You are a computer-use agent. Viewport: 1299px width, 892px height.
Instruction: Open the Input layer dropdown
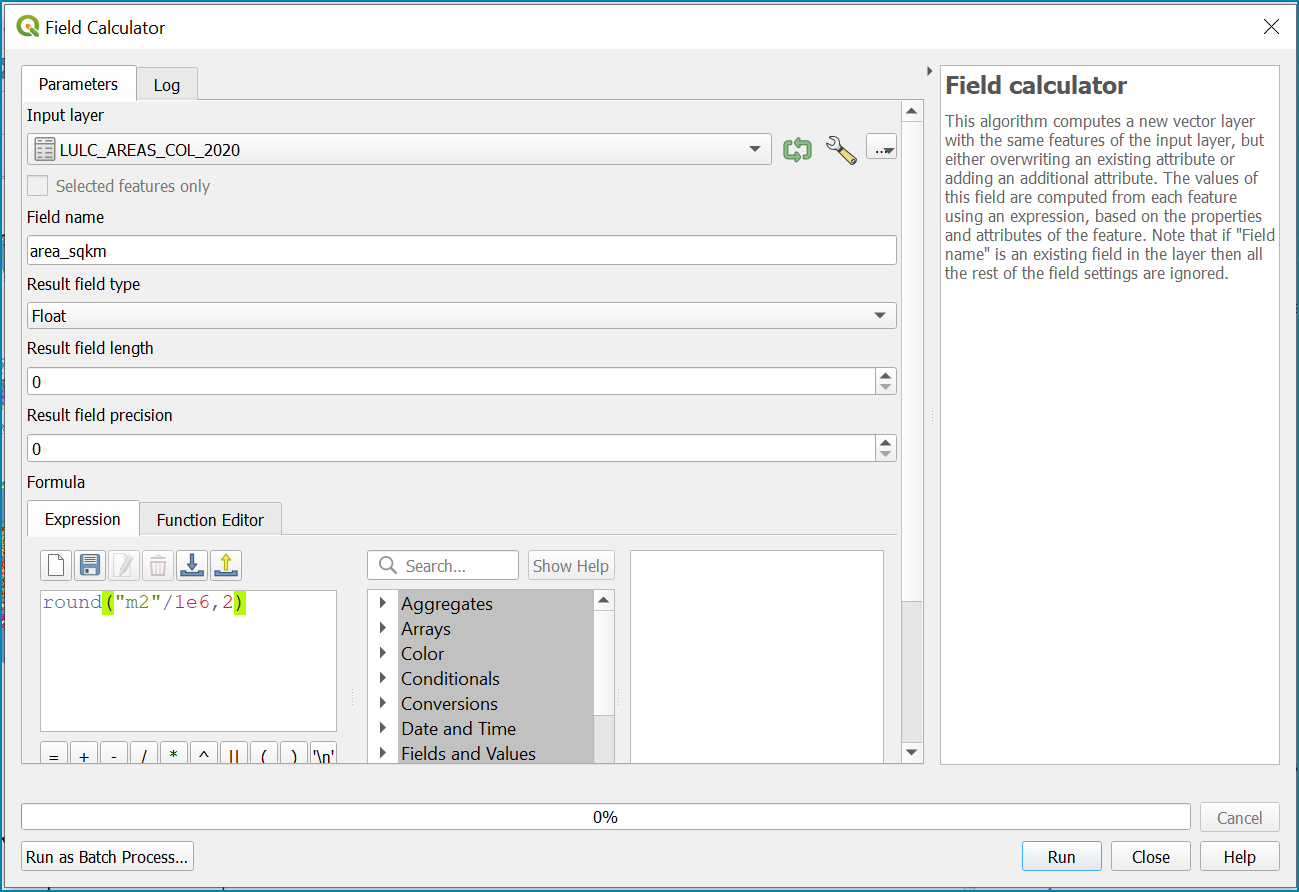pyautogui.click(x=399, y=150)
